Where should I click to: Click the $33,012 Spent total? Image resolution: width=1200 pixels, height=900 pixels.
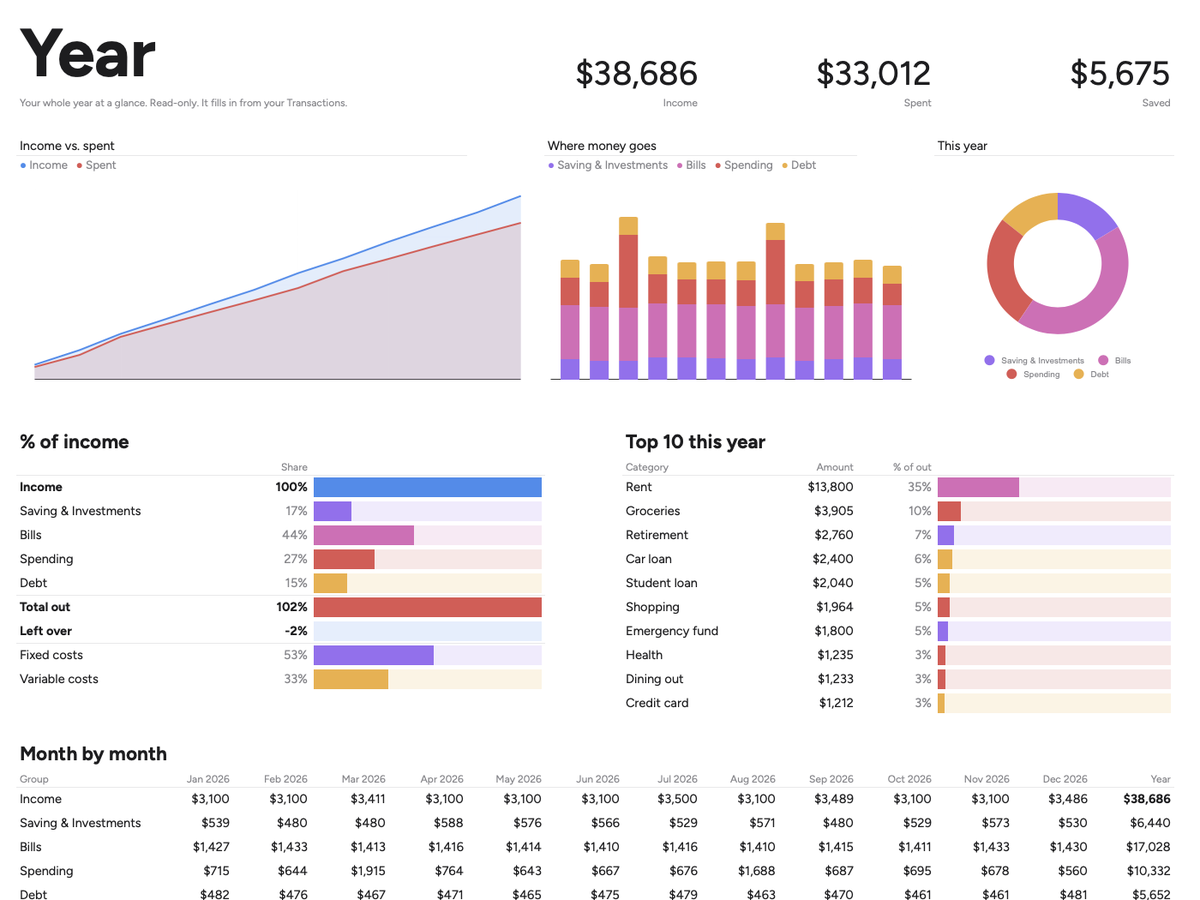tap(873, 73)
